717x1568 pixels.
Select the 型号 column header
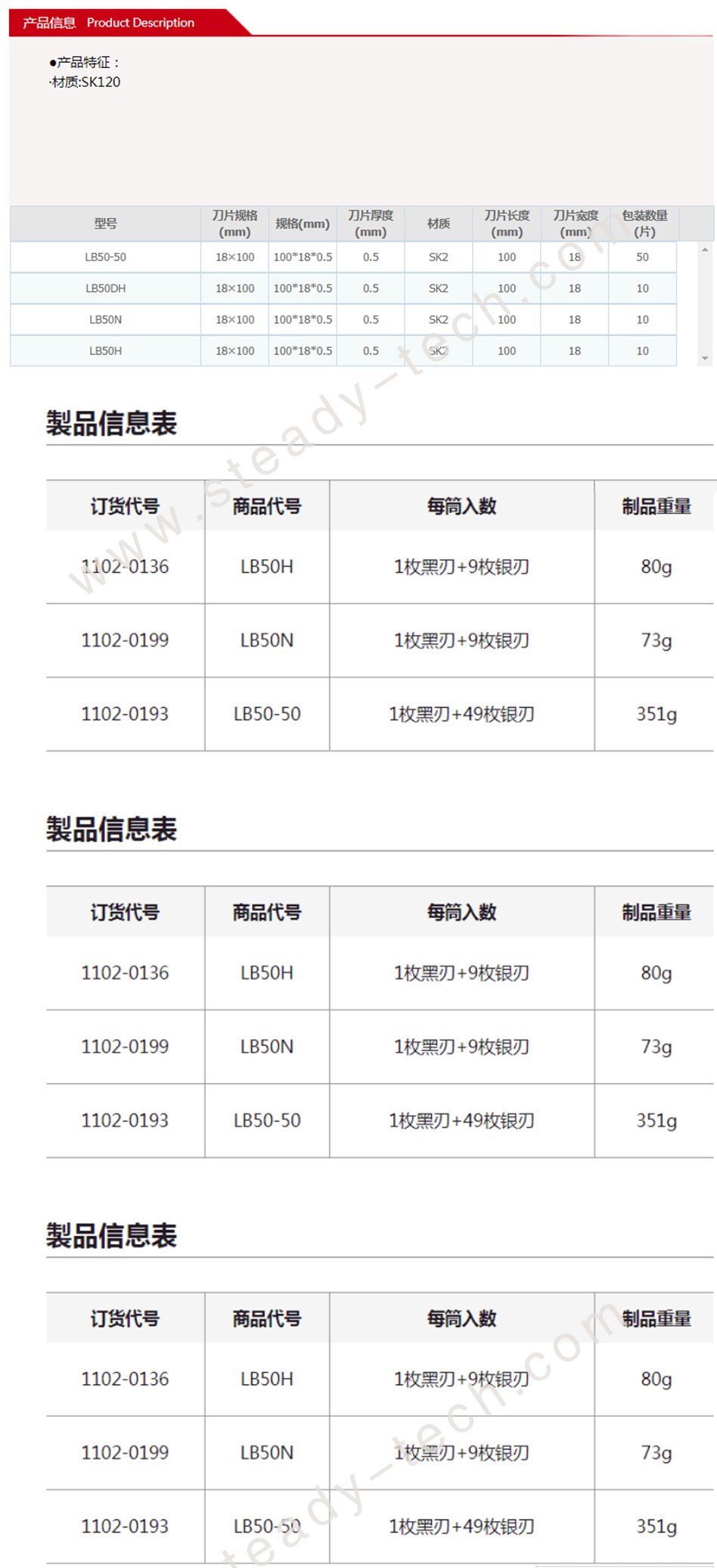tap(106, 224)
